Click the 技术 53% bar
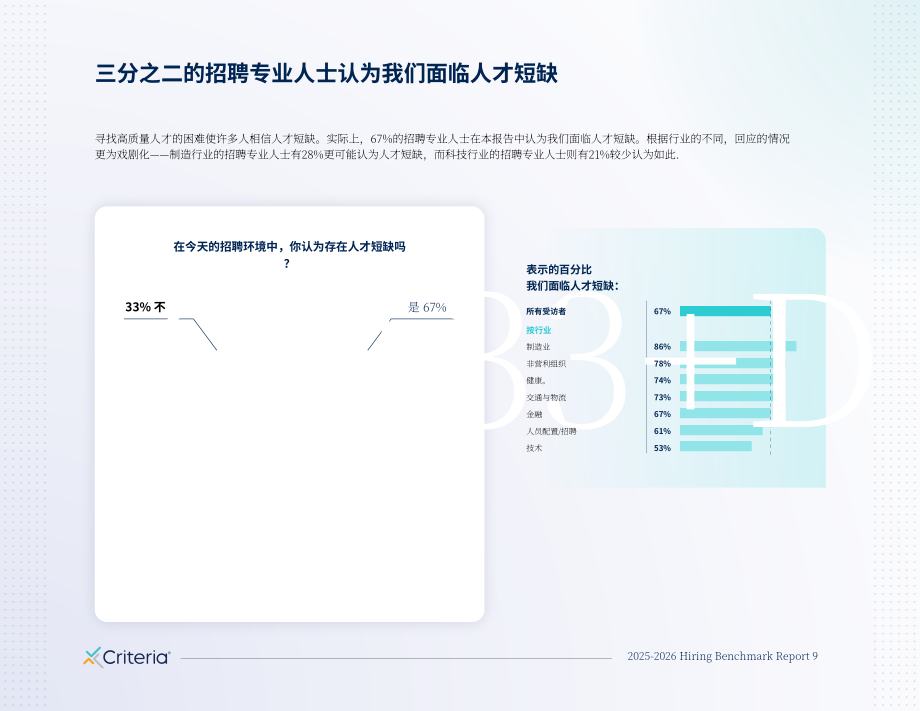The width and height of the screenshot is (920, 711). coord(716,447)
